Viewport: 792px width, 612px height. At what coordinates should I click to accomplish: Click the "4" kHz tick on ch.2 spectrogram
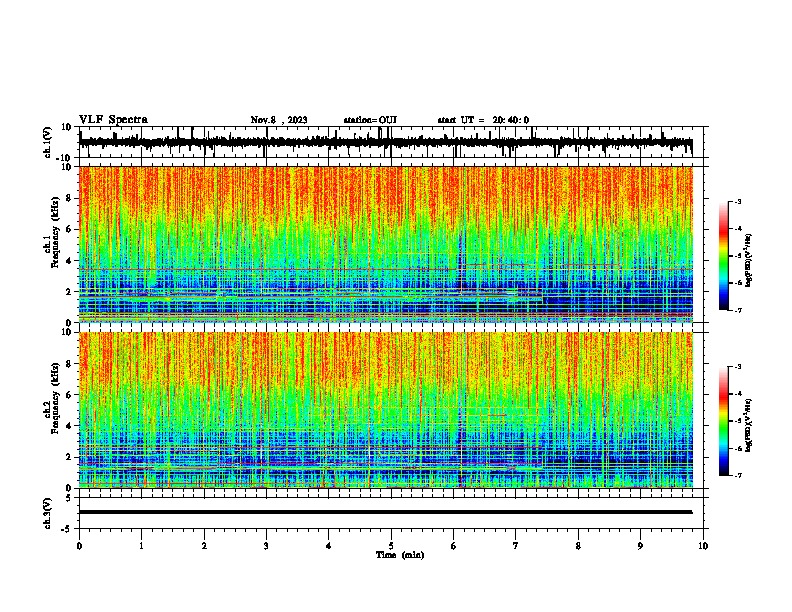click(69, 426)
